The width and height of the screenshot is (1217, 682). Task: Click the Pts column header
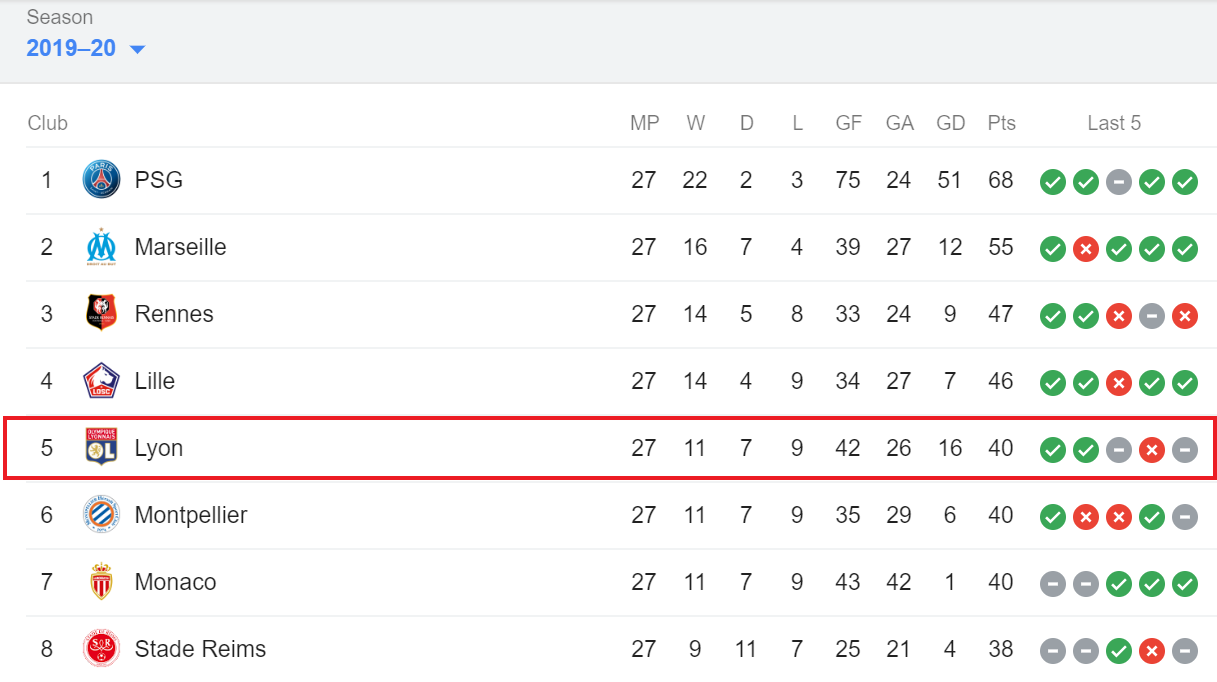point(1001,123)
